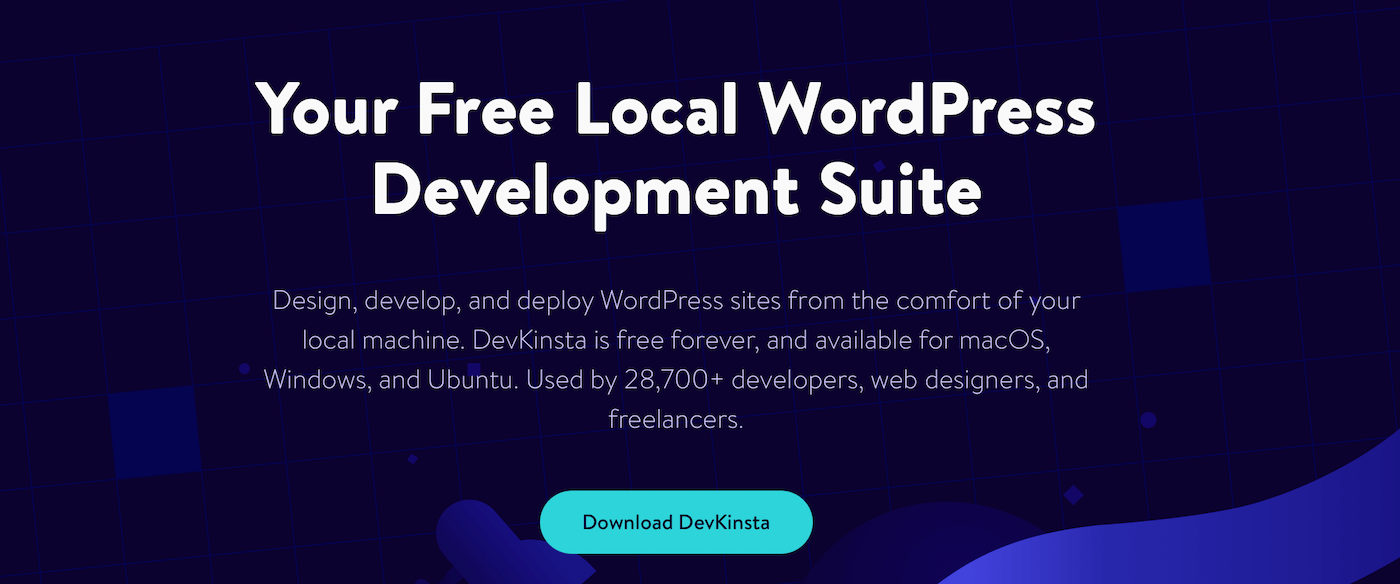Click the dark blue square right of the headline
Image resolution: width=1400 pixels, height=584 pixels.
[1162, 245]
